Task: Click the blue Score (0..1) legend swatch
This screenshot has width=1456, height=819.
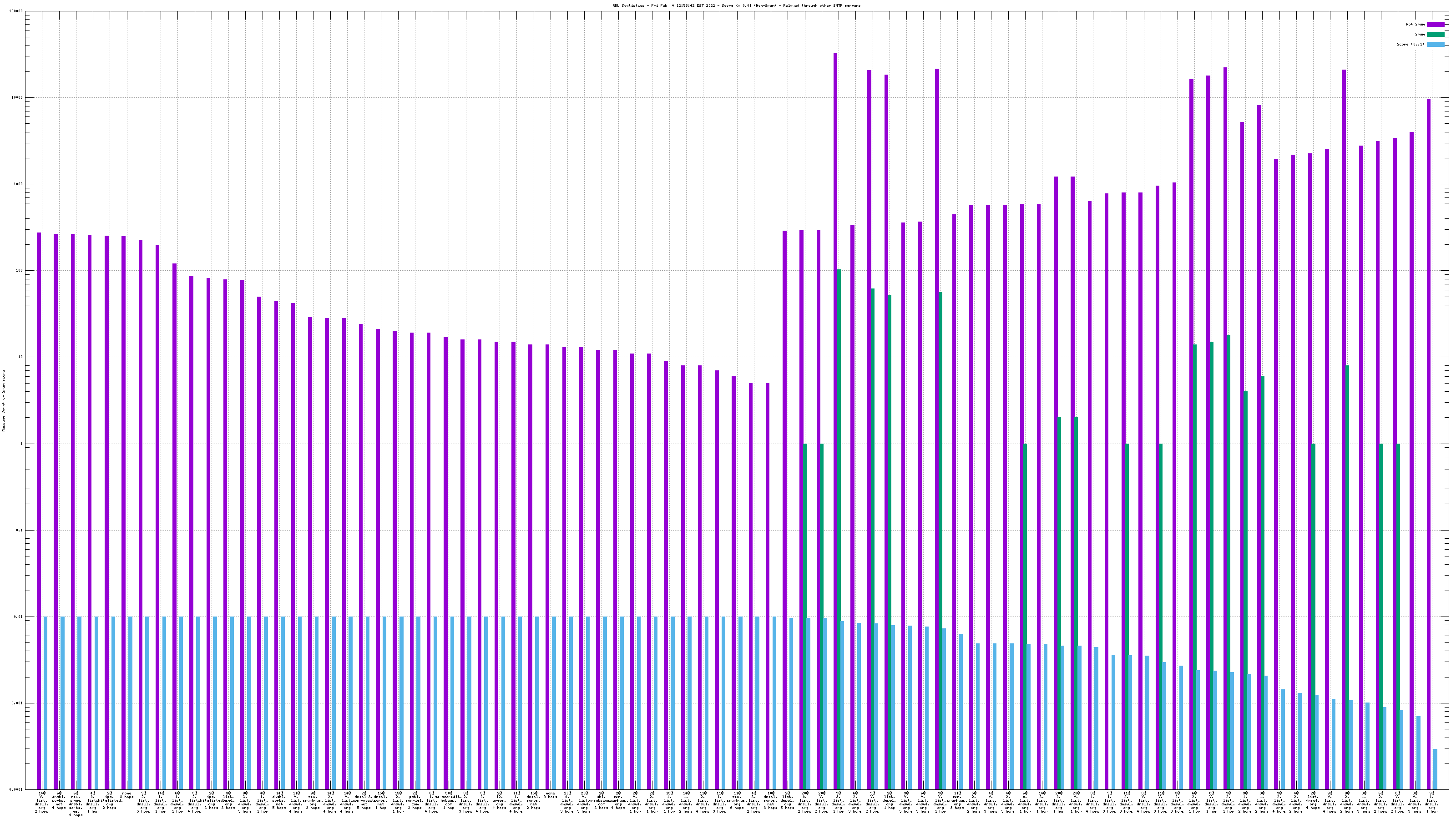Action: pyautogui.click(x=1435, y=44)
